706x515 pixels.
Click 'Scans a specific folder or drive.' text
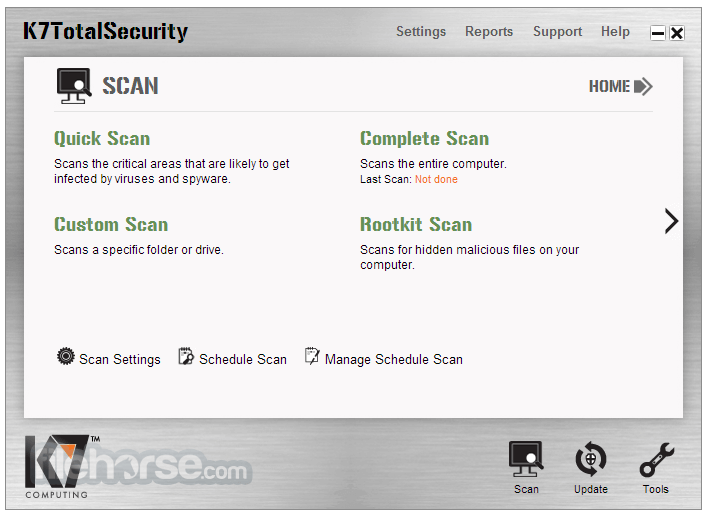[139, 250]
